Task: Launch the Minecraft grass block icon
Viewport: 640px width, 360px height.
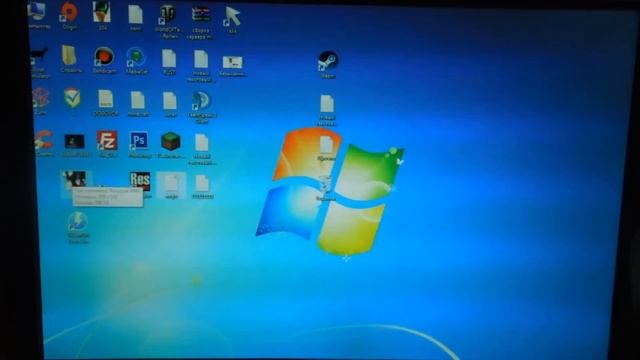Action: pyautogui.click(x=171, y=141)
